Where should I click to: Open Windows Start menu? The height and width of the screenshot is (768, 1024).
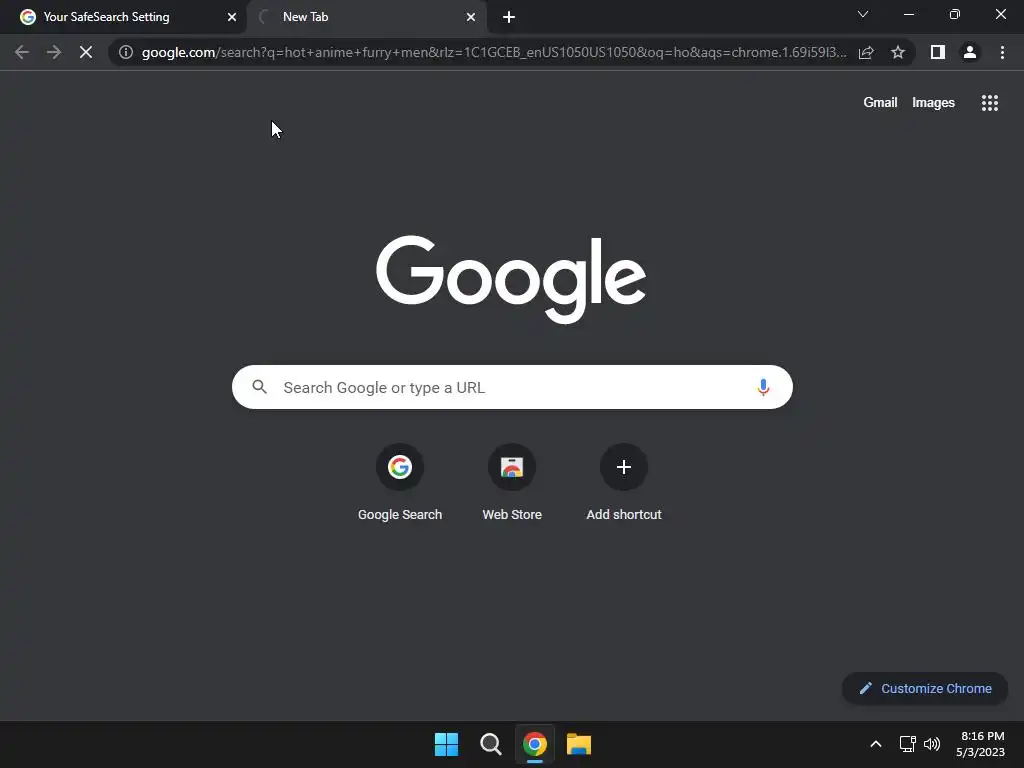(x=447, y=744)
